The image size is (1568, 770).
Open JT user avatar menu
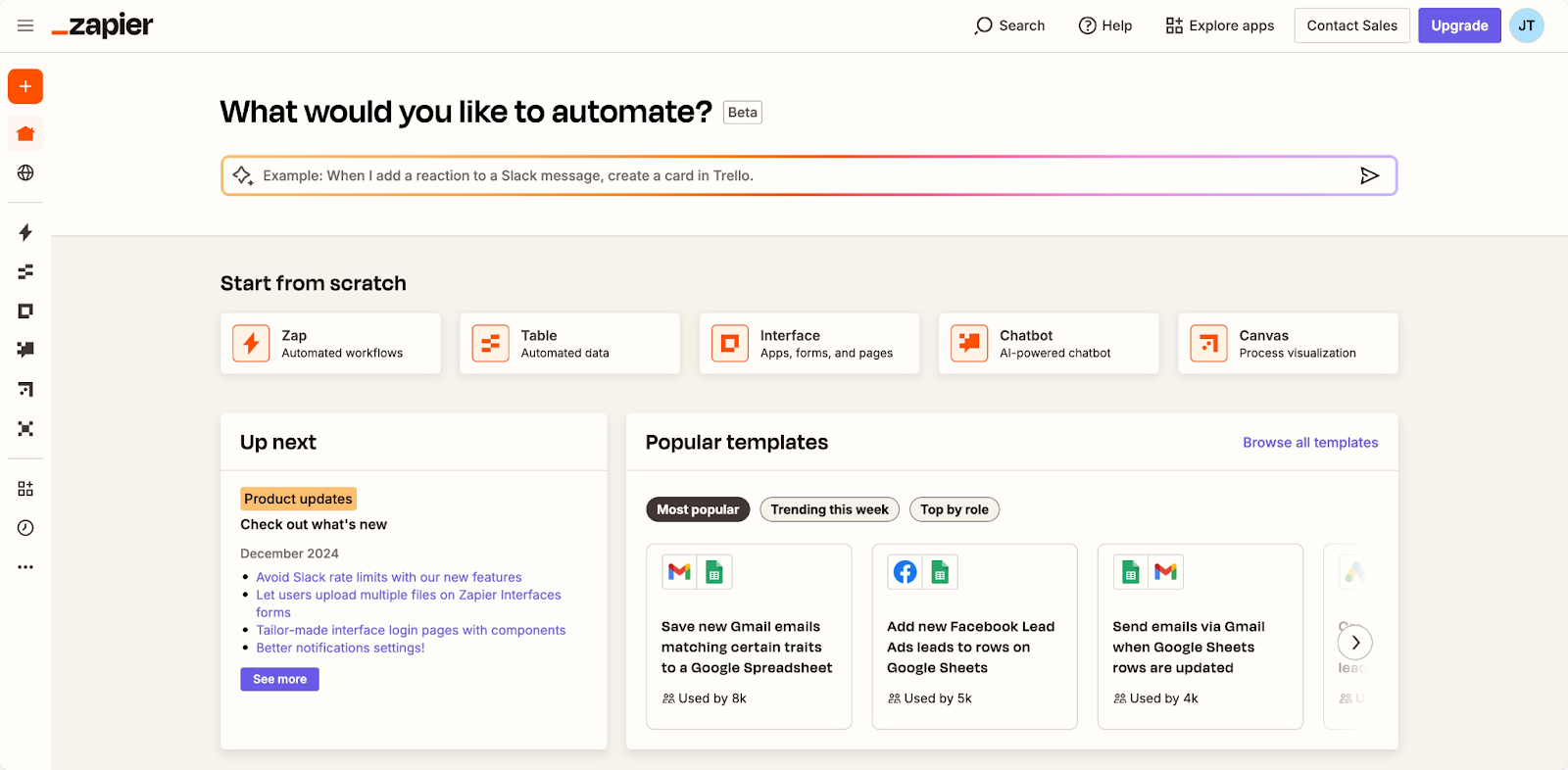1527,25
